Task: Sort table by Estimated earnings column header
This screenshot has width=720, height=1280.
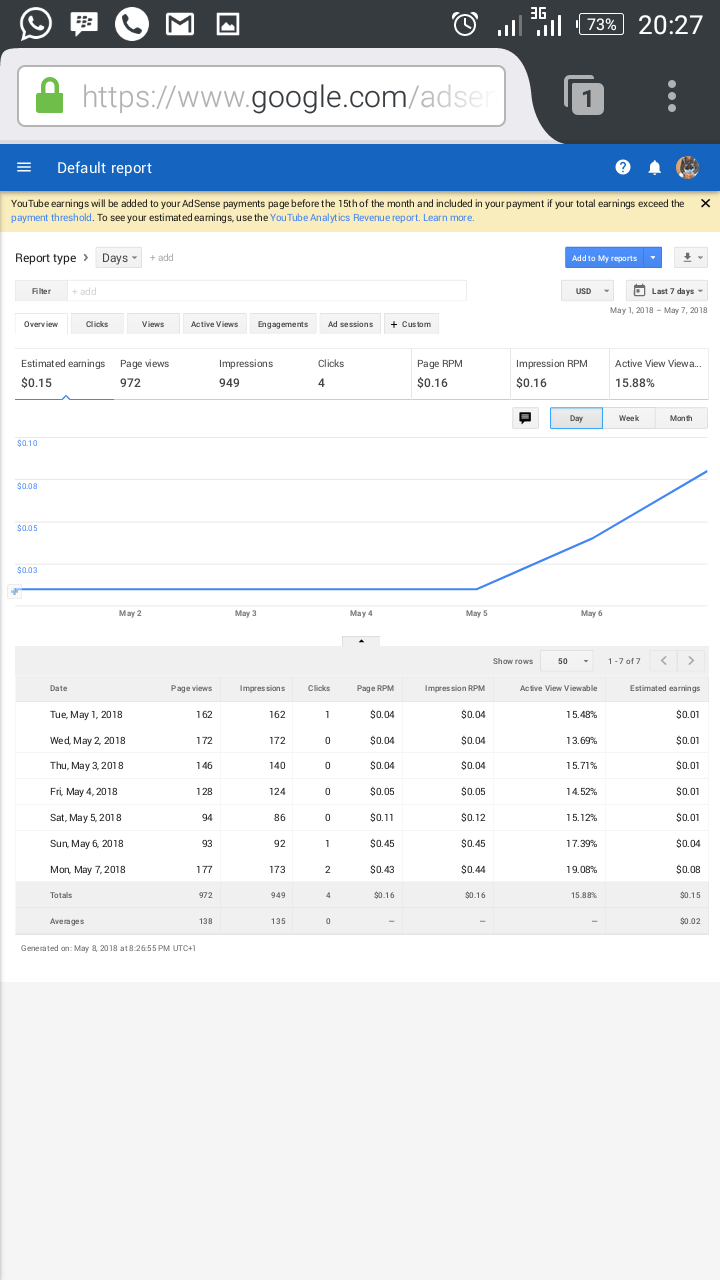Action: [665, 688]
